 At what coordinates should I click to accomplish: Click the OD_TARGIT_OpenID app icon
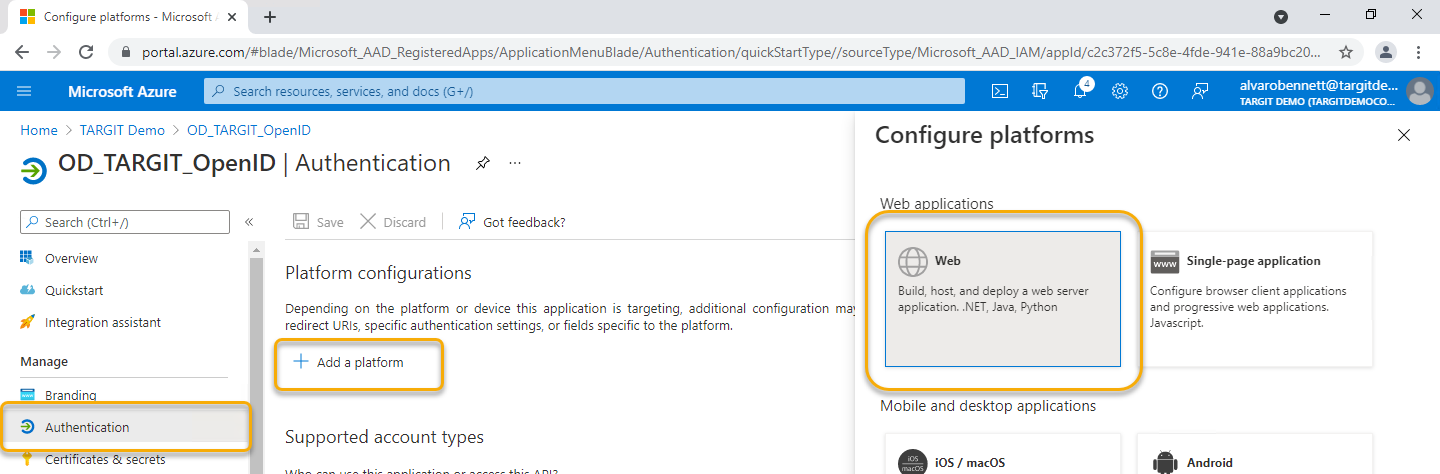pyautogui.click(x=33, y=171)
